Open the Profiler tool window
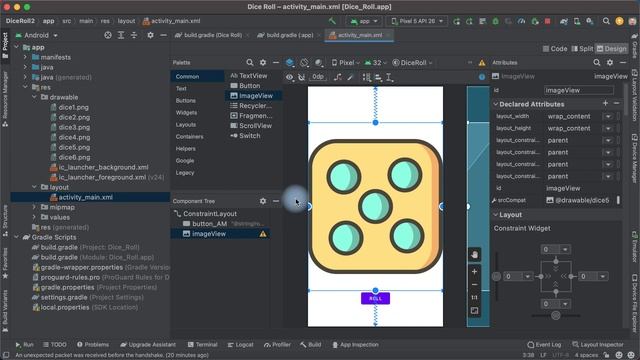The height and width of the screenshot is (360, 640). (x=277, y=344)
